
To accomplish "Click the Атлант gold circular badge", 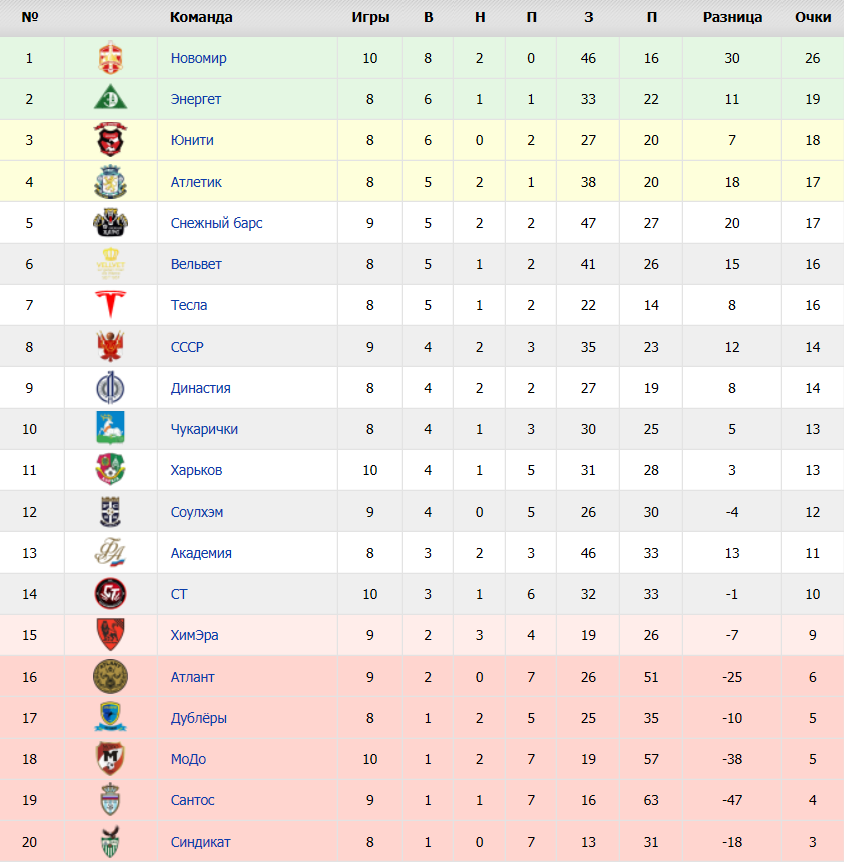I will click(111, 676).
